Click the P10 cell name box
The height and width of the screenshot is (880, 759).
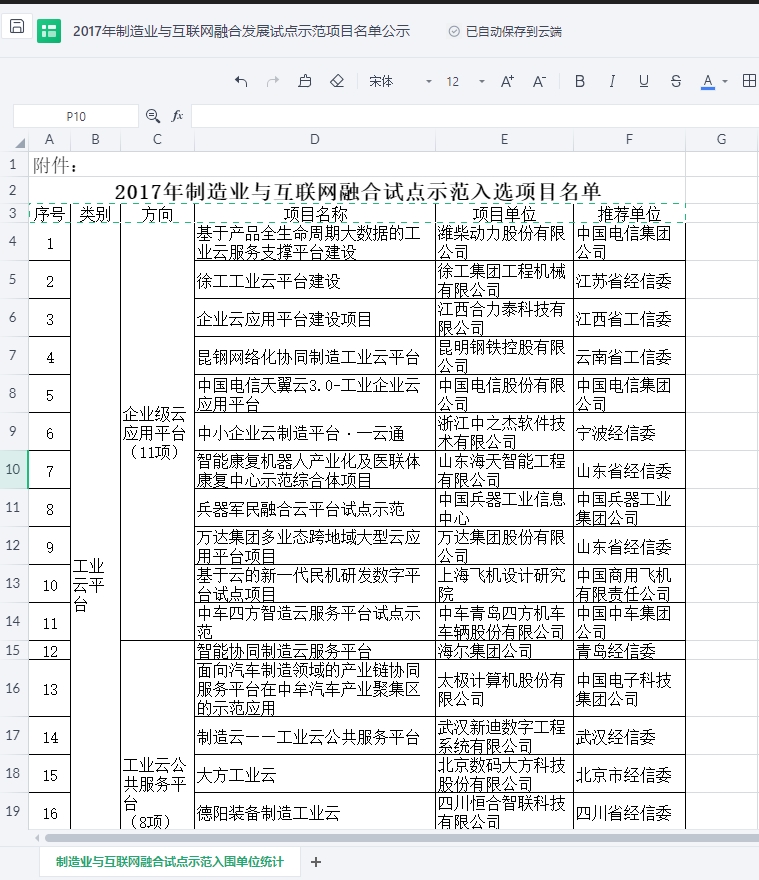point(76,116)
